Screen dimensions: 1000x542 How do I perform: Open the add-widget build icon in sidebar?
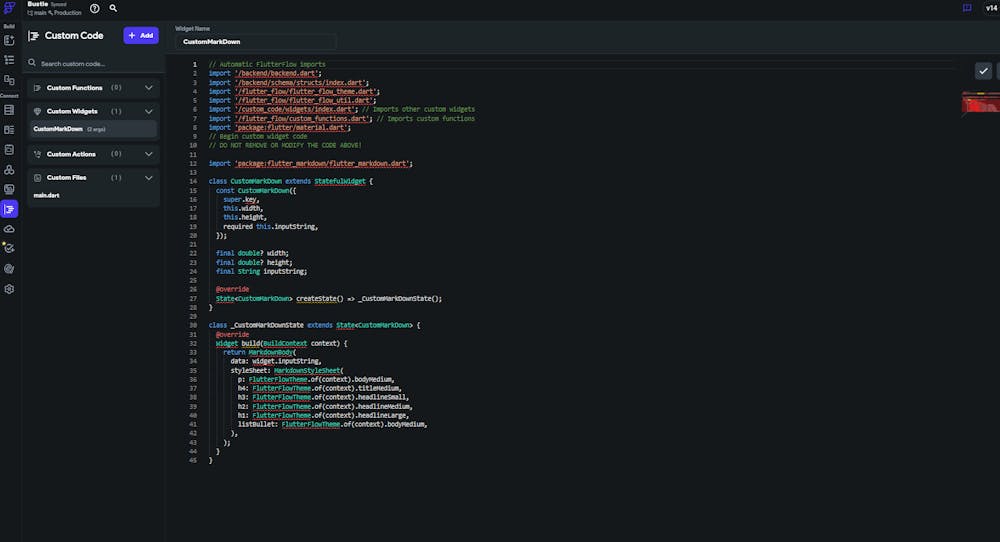click(9, 40)
